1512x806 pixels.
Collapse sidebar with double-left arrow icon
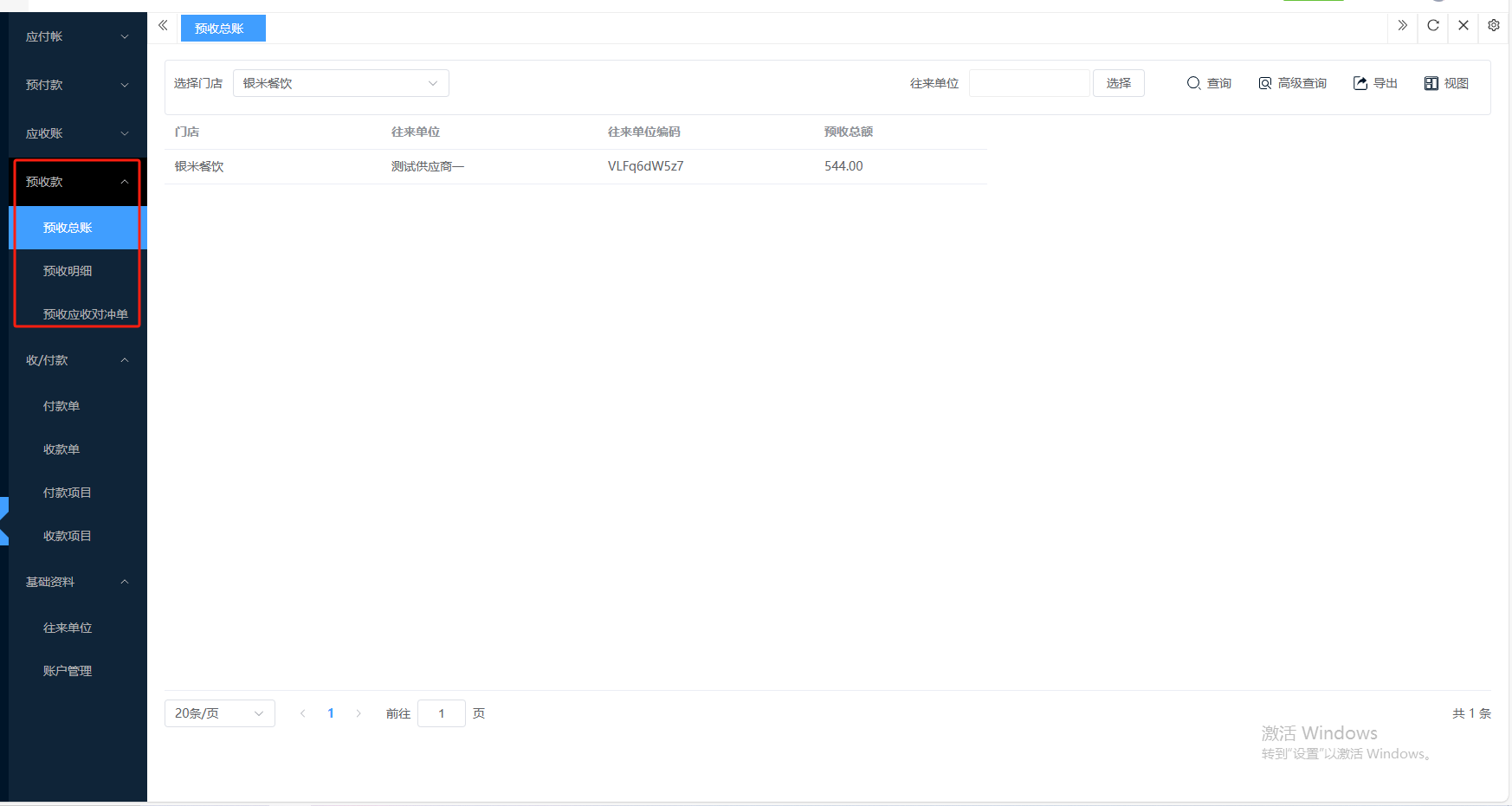point(163,26)
